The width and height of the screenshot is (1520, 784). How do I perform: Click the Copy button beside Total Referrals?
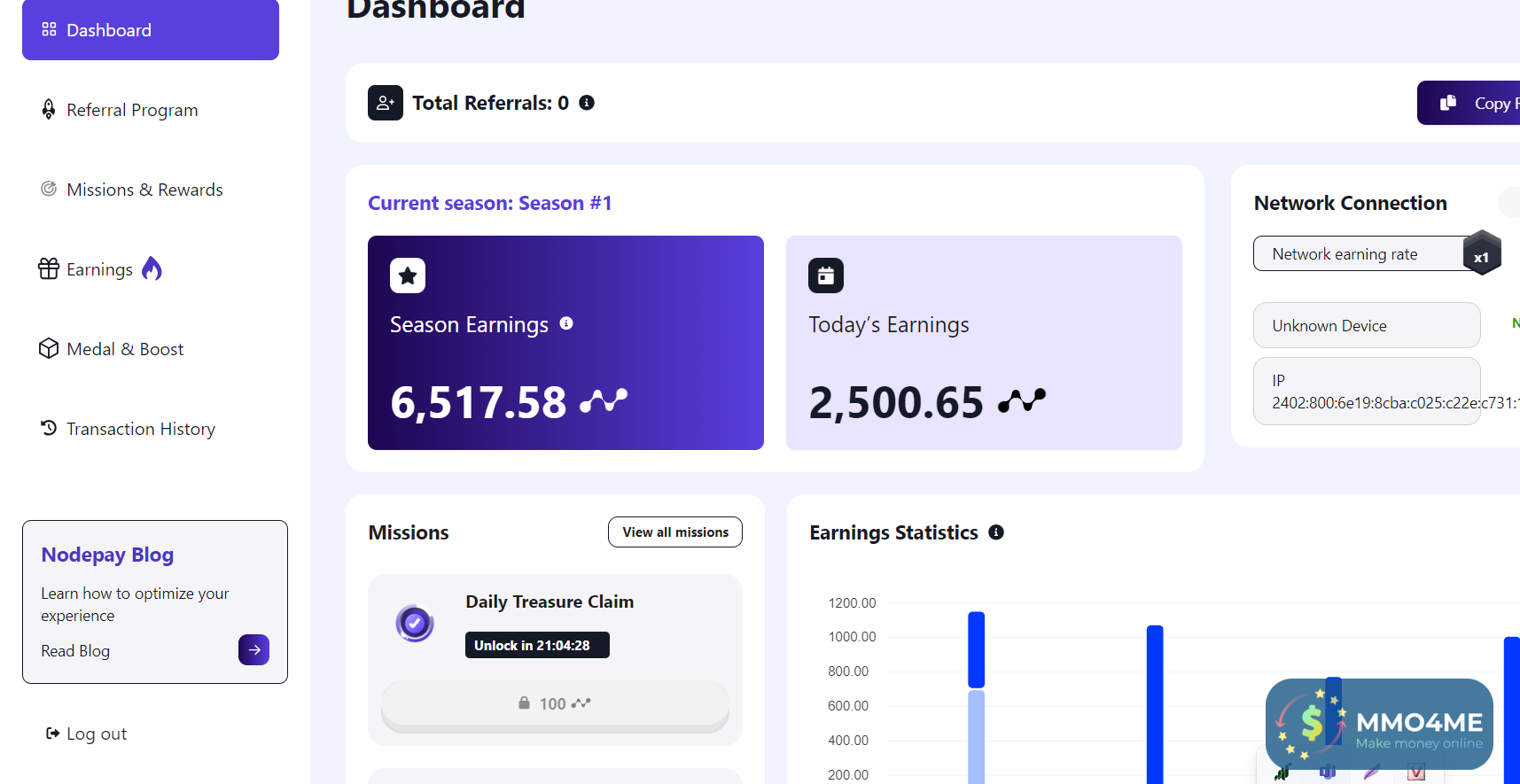pyautogui.click(x=1469, y=103)
